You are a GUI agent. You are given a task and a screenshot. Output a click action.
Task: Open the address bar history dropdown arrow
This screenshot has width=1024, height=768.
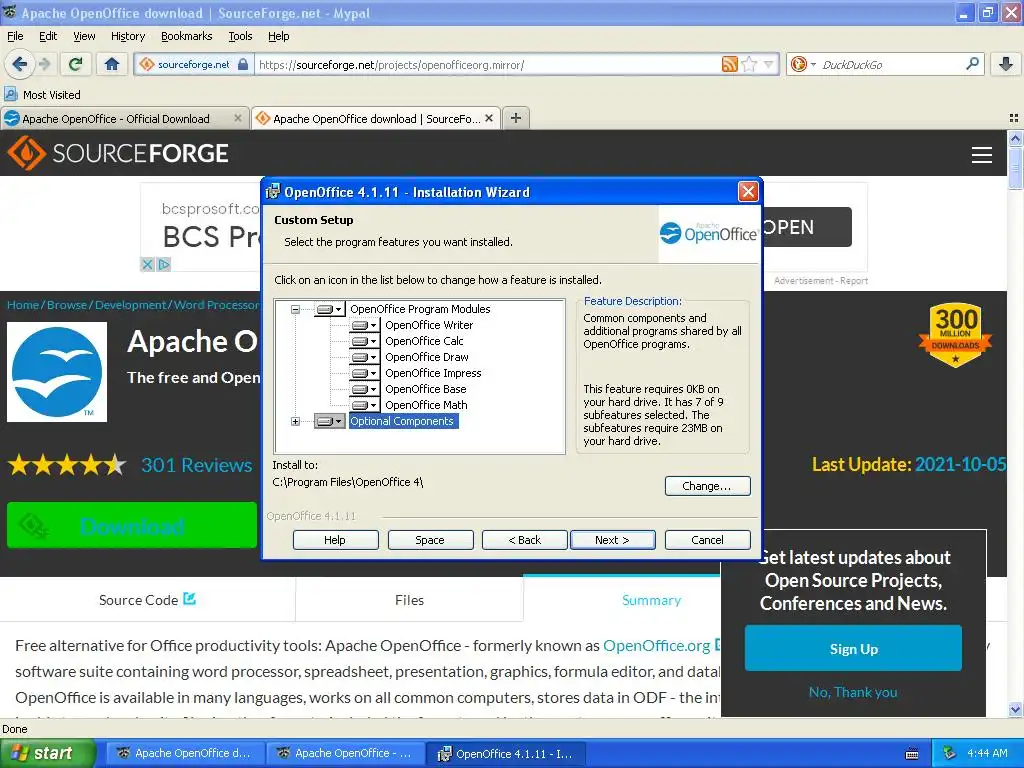click(x=768, y=64)
